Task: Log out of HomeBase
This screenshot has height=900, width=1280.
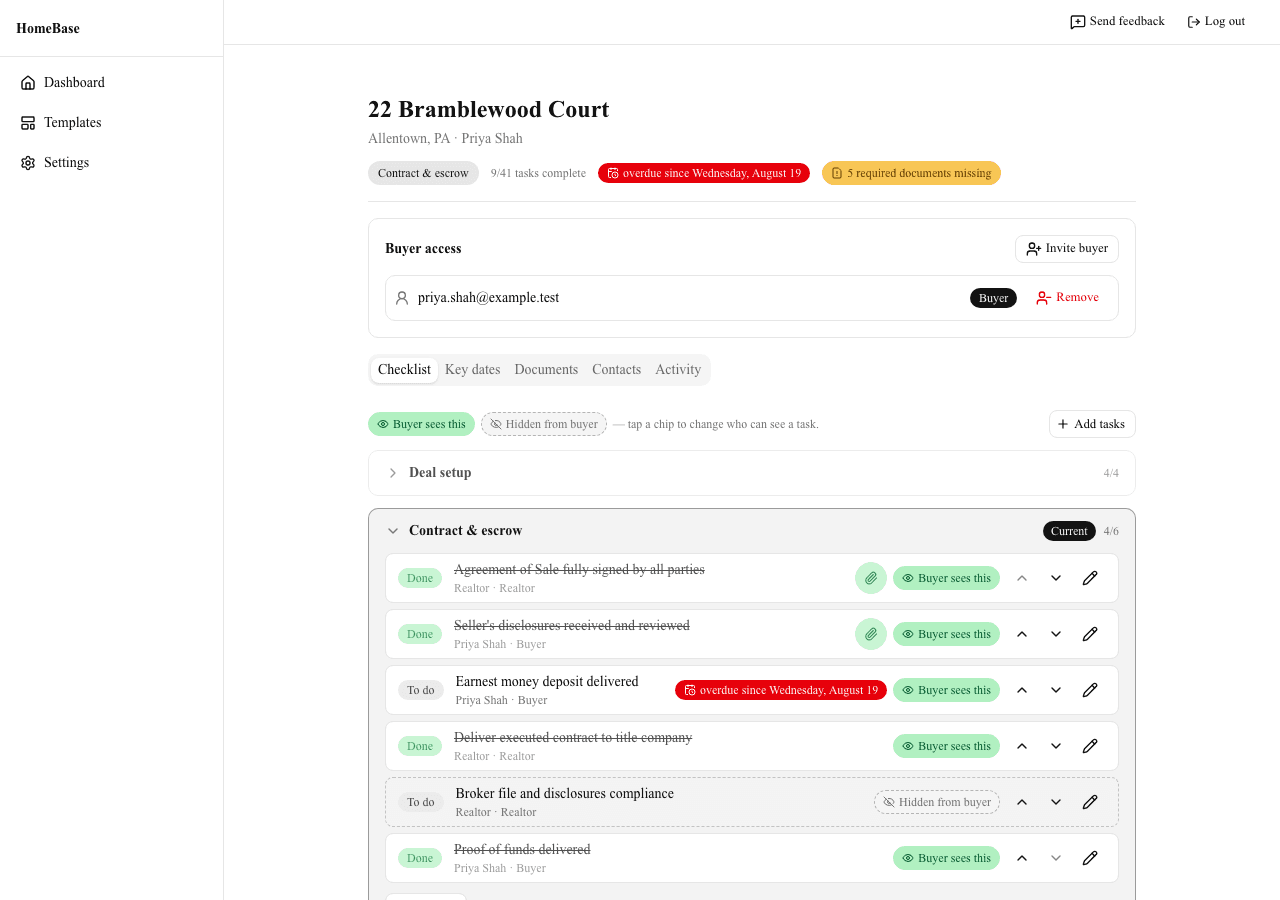Action: coord(1216,22)
